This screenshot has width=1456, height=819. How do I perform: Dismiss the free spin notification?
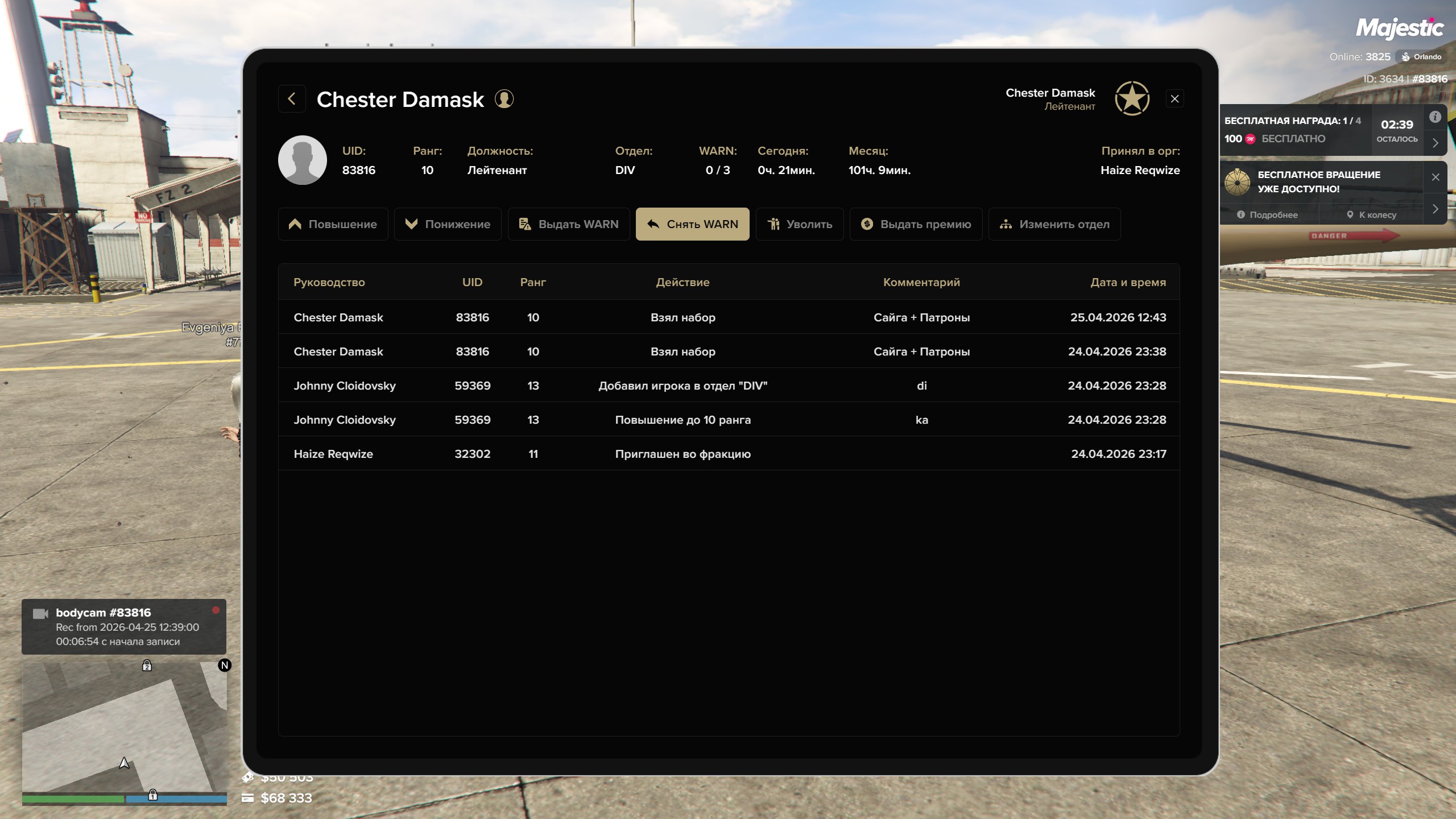[1436, 177]
